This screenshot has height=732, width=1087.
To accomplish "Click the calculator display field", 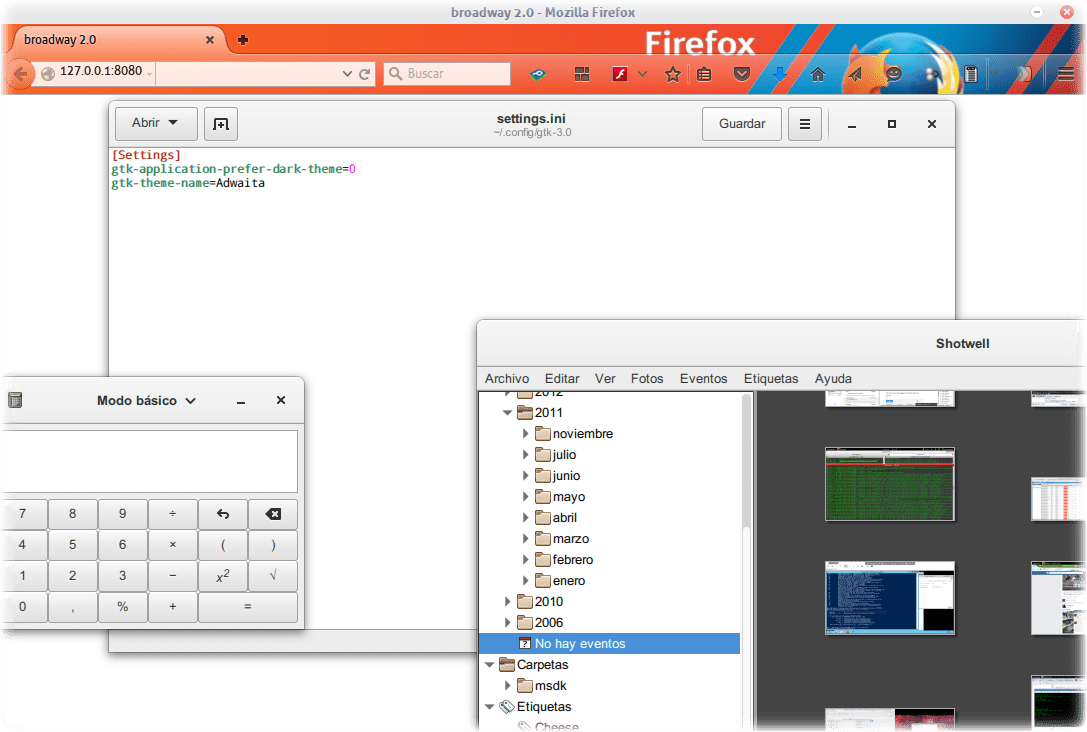I will pyautogui.click(x=150, y=461).
